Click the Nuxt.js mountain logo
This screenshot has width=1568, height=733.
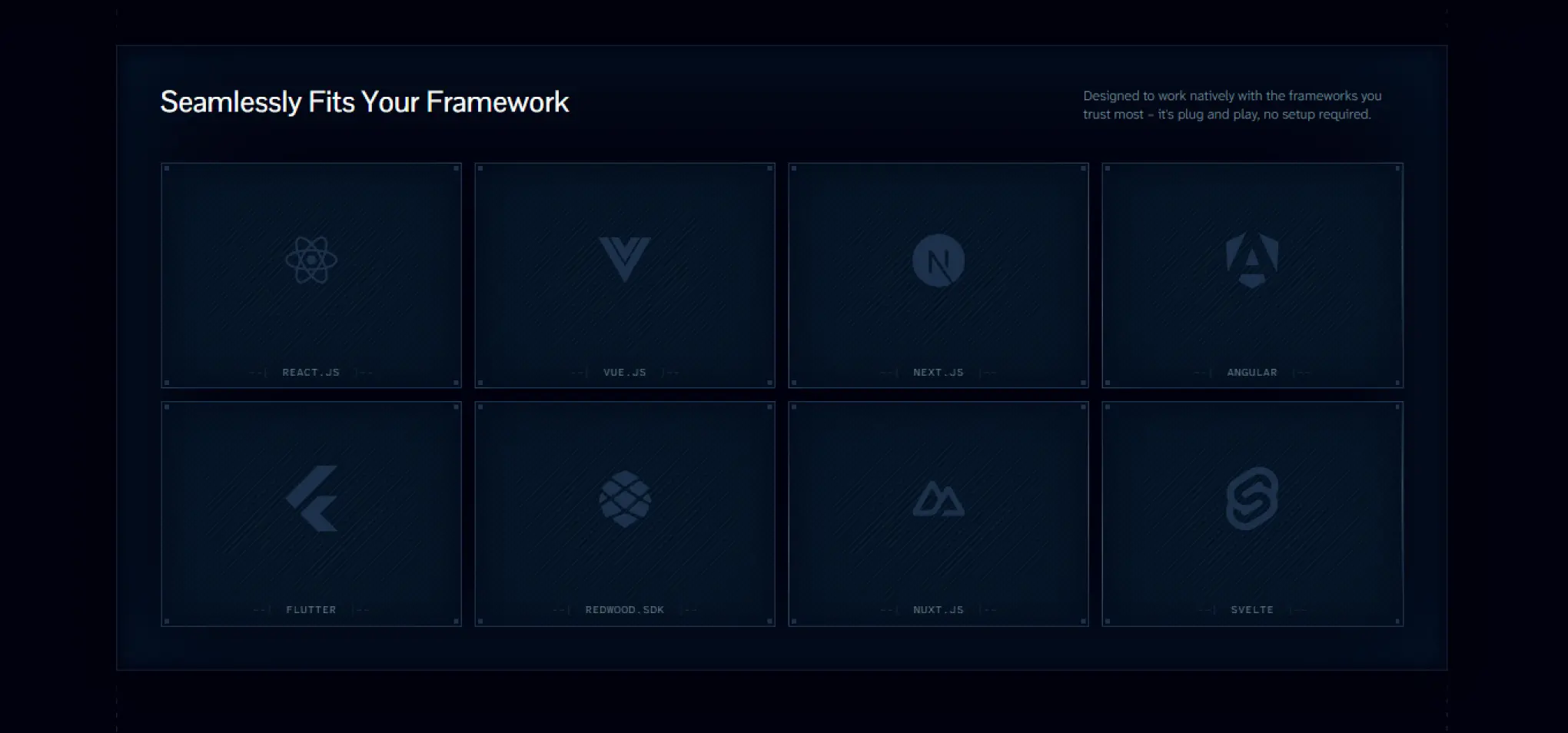pyautogui.click(x=938, y=498)
